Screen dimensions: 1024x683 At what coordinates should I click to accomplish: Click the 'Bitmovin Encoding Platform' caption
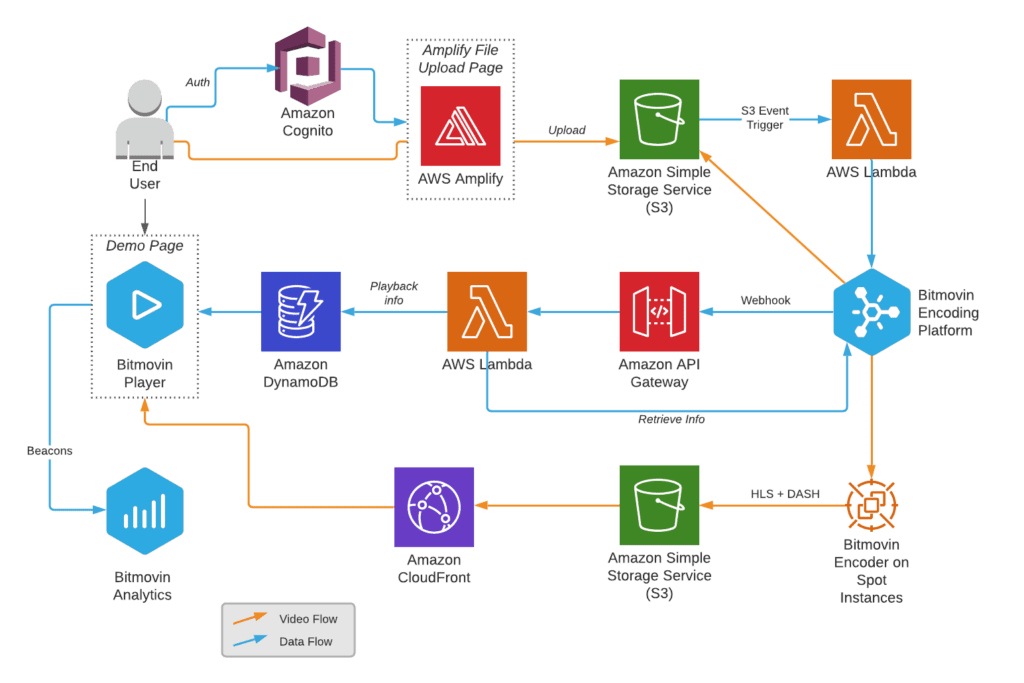click(948, 313)
